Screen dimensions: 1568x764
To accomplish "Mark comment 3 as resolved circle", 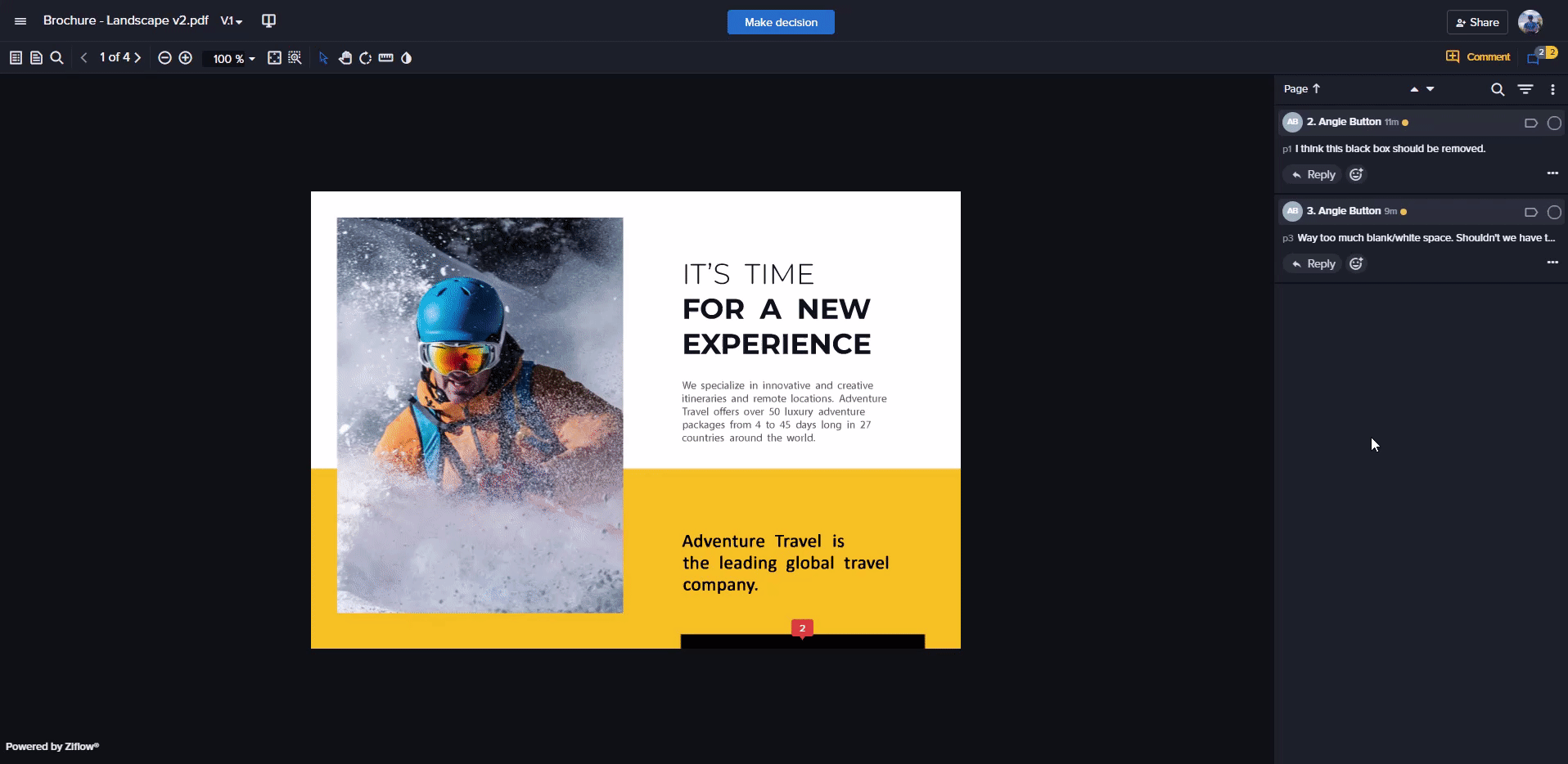I will point(1554,212).
